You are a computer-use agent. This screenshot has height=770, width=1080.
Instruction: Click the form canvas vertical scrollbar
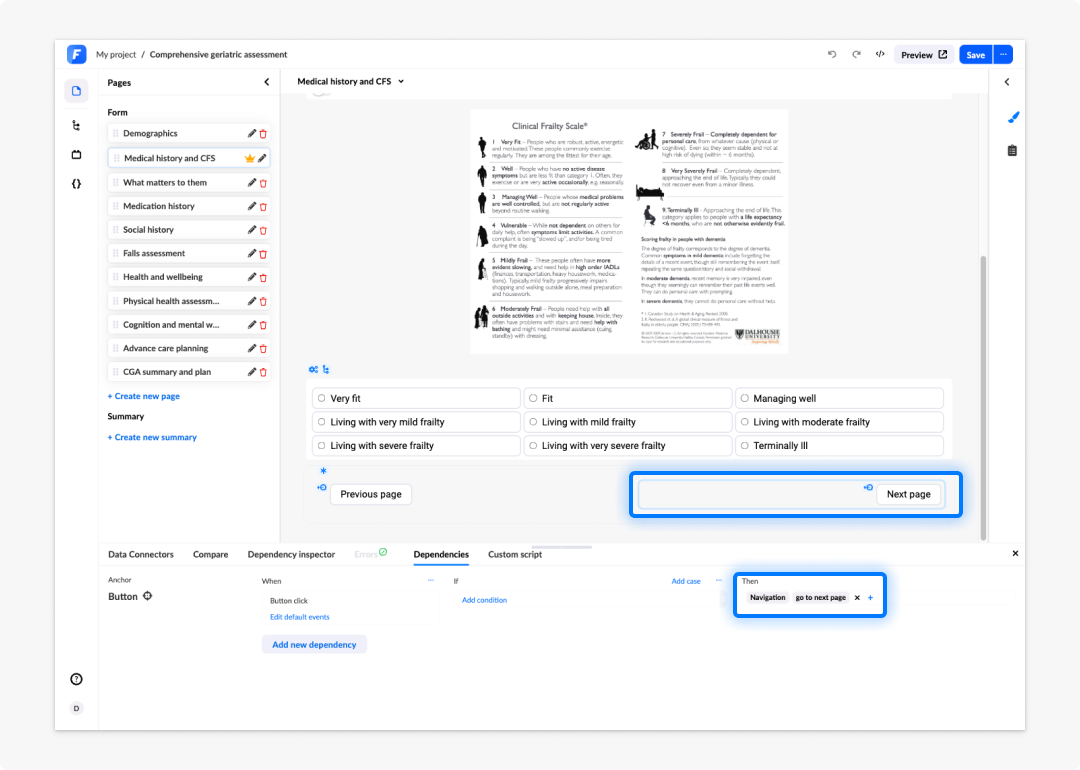coord(984,397)
